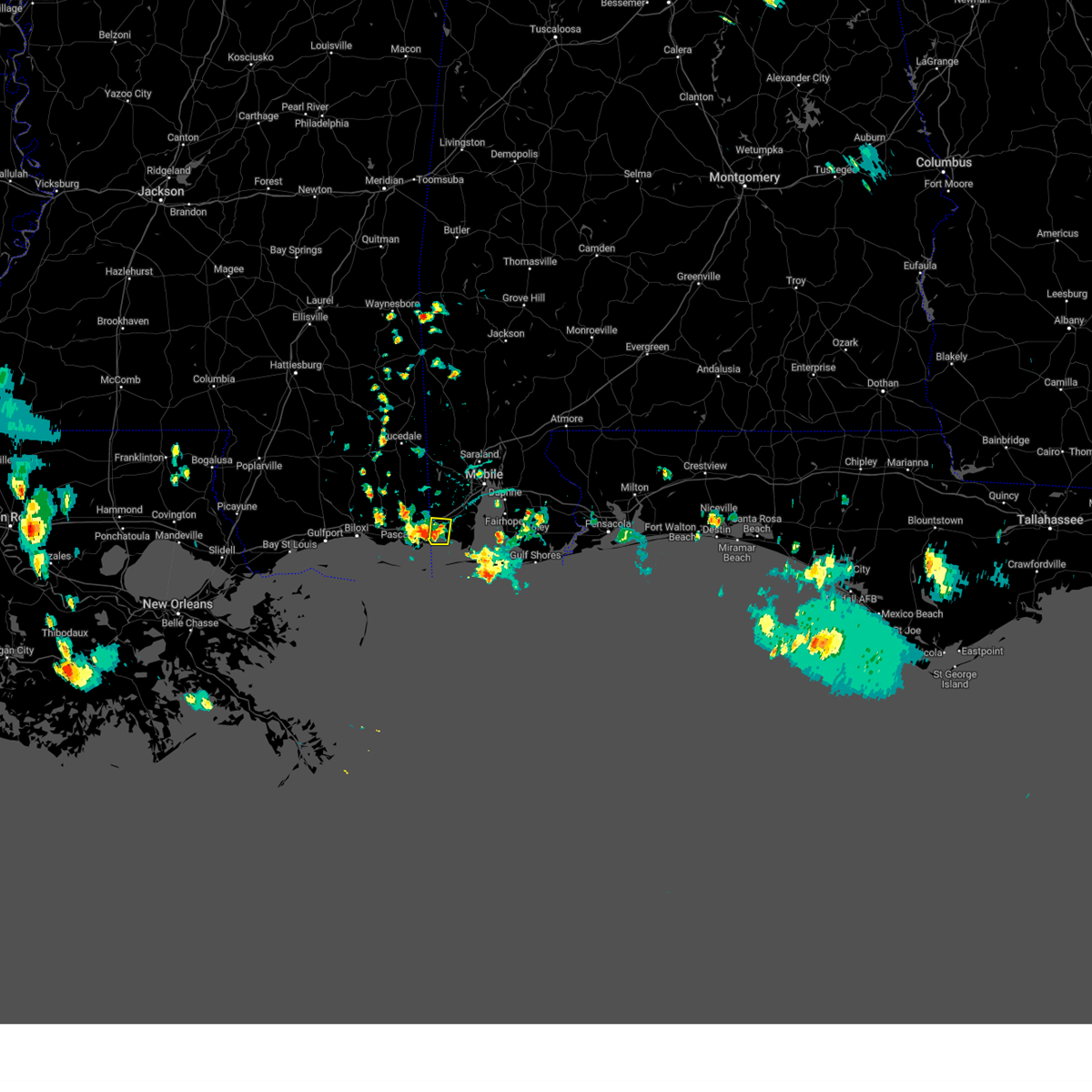Select the Bogalusa city label
The height and width of the screenshot is (1092, 1092).
(212, 460)
